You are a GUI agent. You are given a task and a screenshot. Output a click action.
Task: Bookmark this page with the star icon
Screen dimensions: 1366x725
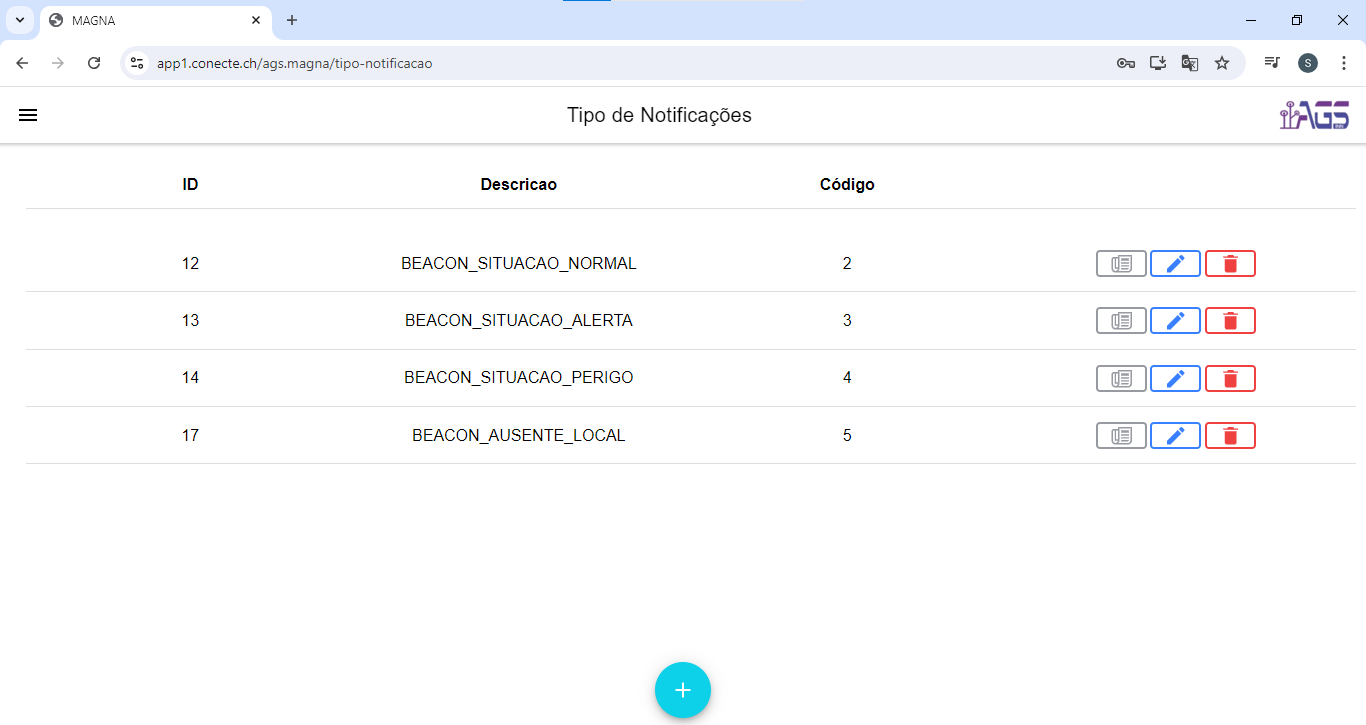(x=1221, y=63)
